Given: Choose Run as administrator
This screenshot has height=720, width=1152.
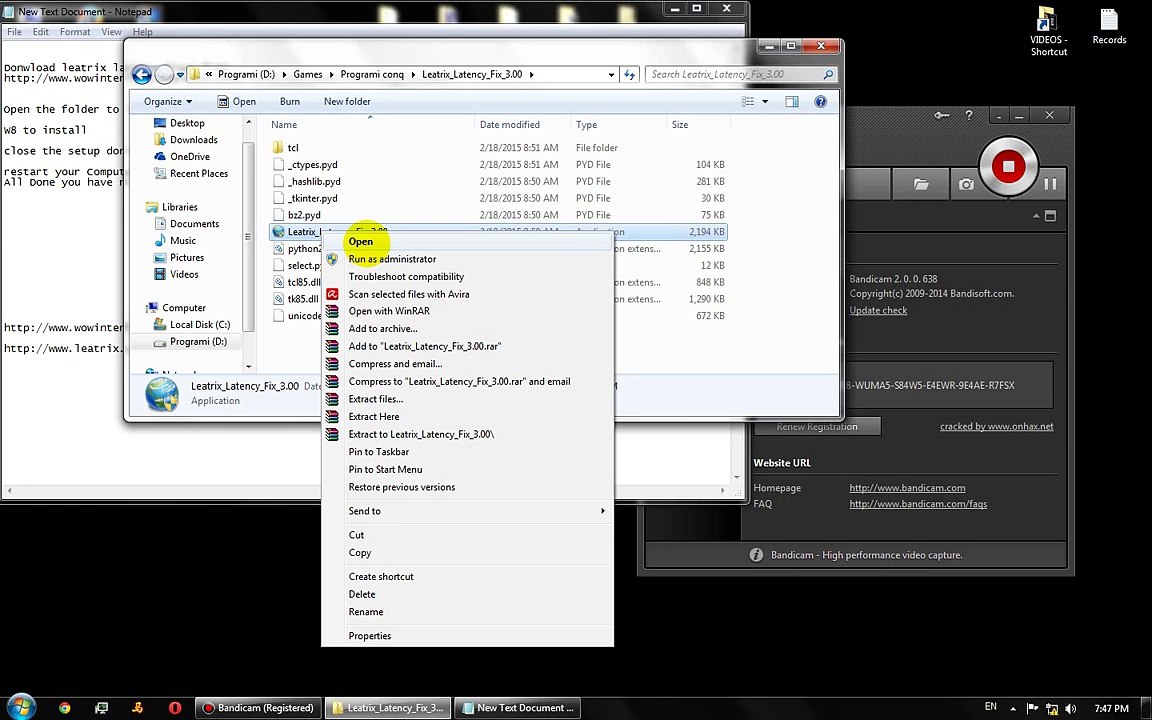Looking at the screenshot, I should tap(467, 259).
